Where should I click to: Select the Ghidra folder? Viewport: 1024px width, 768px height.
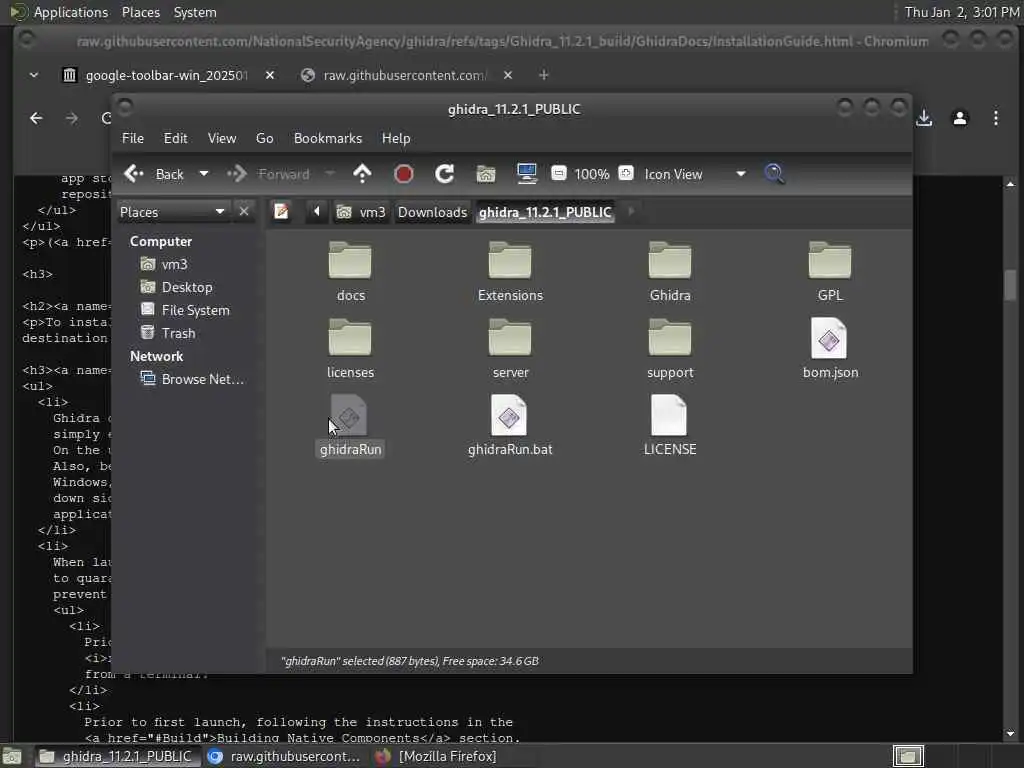point(670,272)
